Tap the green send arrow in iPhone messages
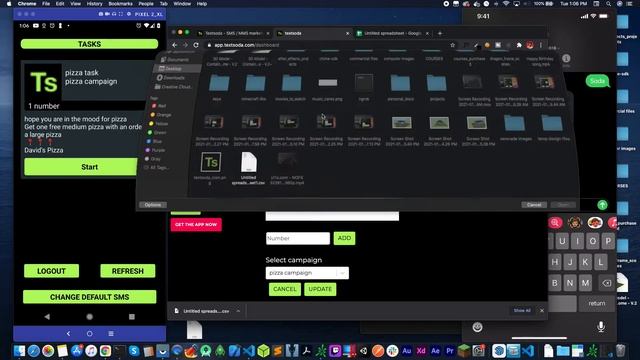The height and width of the screenshot is (360, 640). coord(602,204)
